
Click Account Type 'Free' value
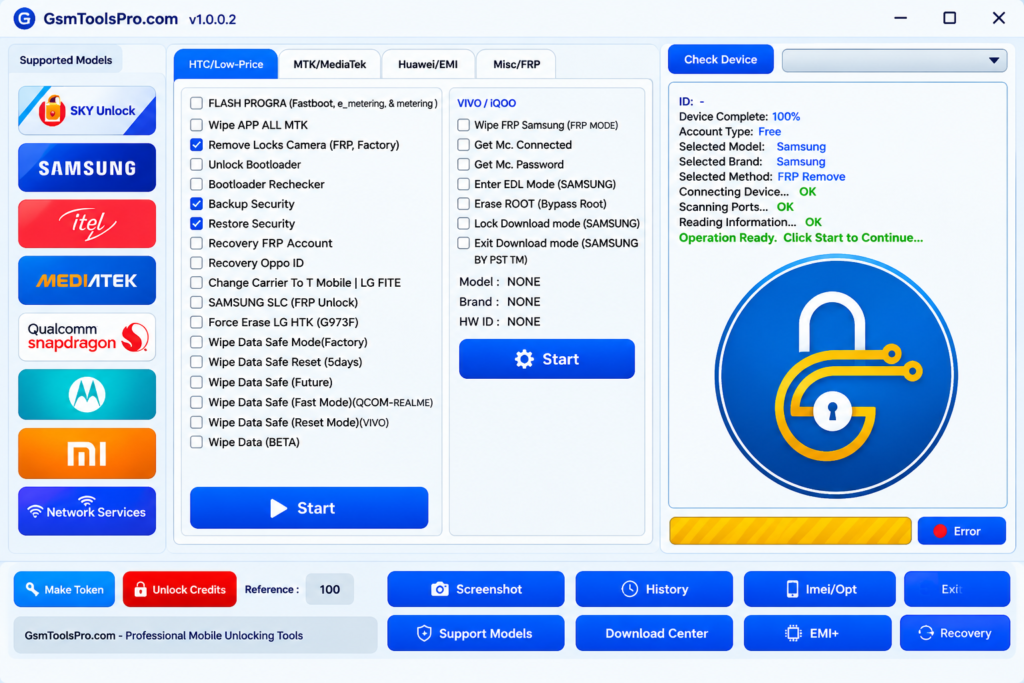[x=769, y=131]
